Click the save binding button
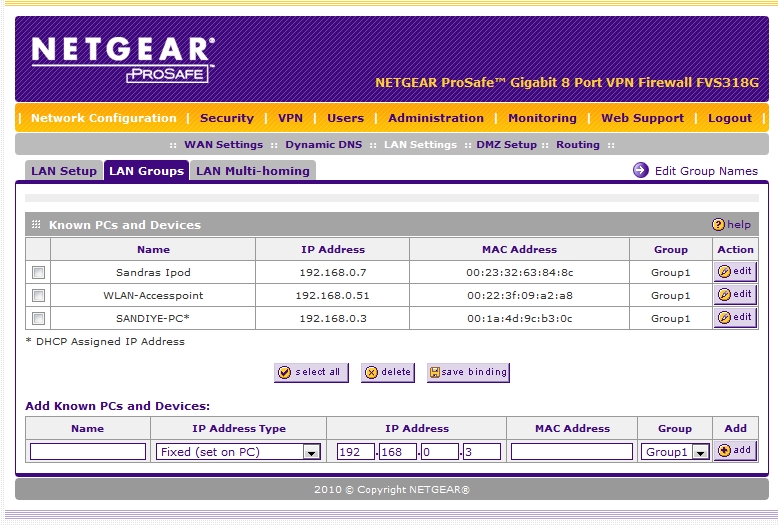Viewport: 778px width, 525px height. (x=468, y=372)
